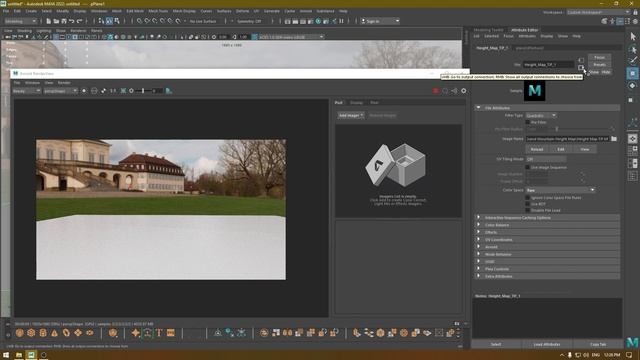
Task: Click the red stop render icon in Arnold RenderView
Action: pyautogui.click(x=436, y=91)
